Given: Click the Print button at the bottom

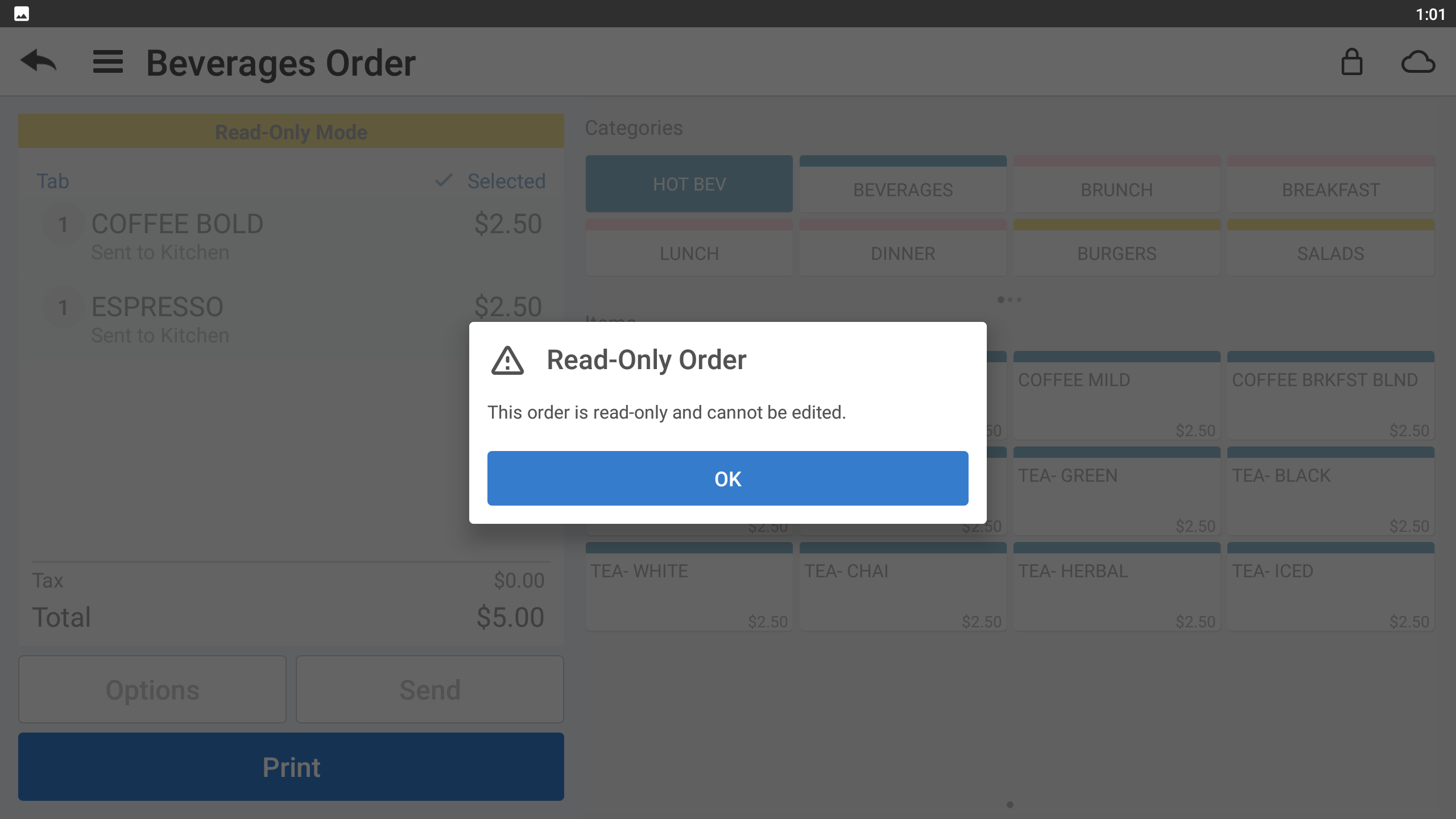Looking at the screenshot, I should pos(291,767).
